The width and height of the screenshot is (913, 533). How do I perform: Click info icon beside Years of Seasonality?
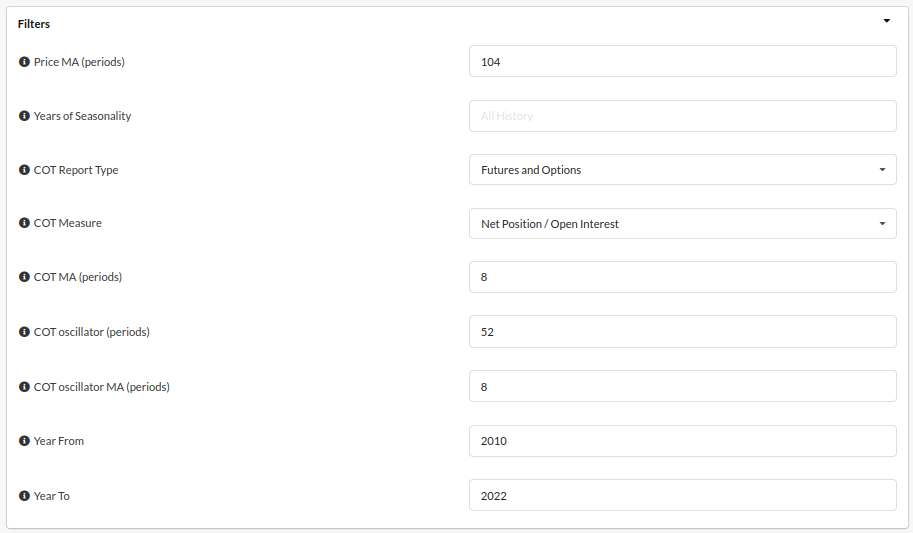click(x=24, y=116)
